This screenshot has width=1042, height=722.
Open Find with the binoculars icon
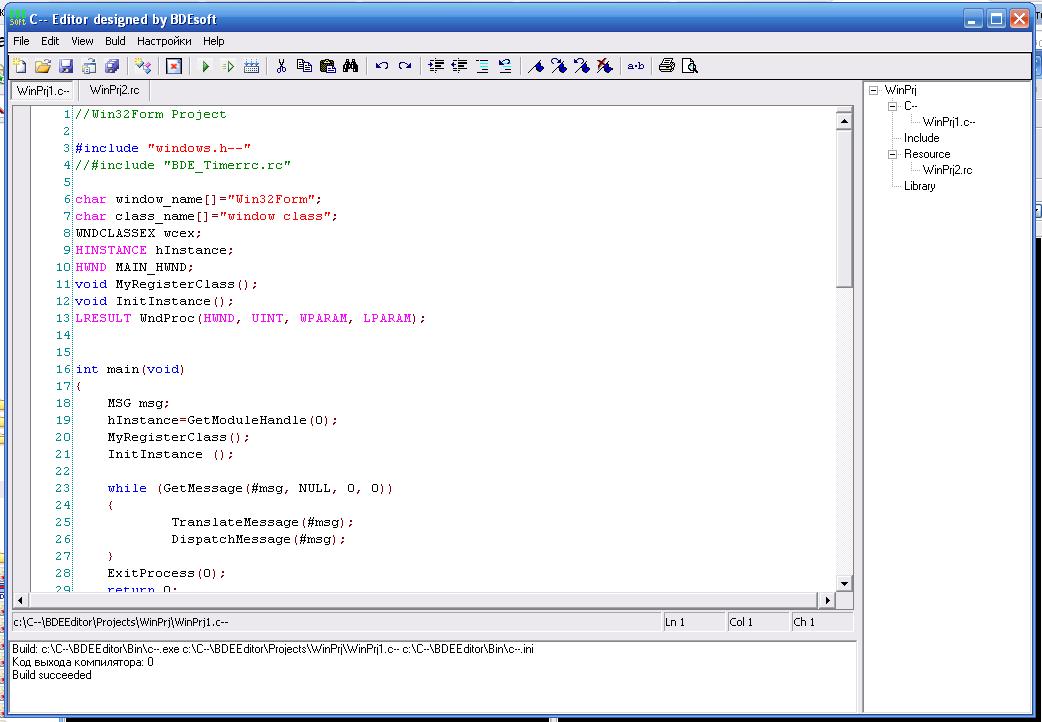pos(350,66)
